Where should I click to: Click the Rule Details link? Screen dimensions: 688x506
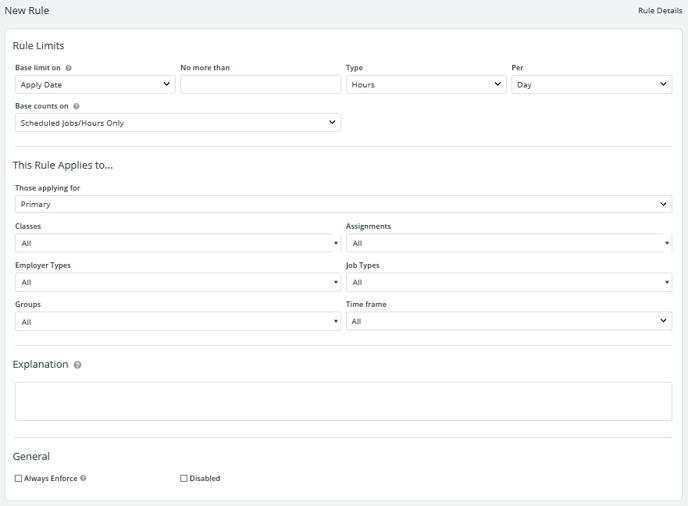pos(660,10)
